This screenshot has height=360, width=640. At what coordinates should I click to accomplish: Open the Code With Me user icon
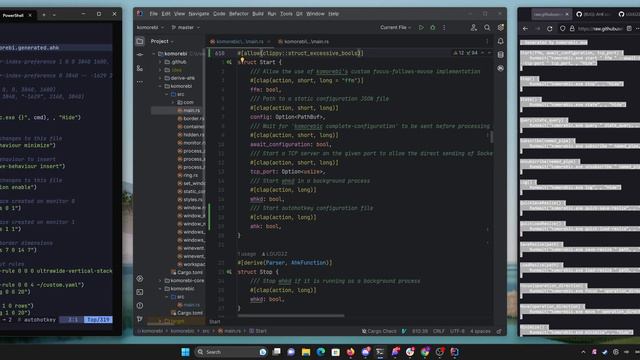click(473, 27)
